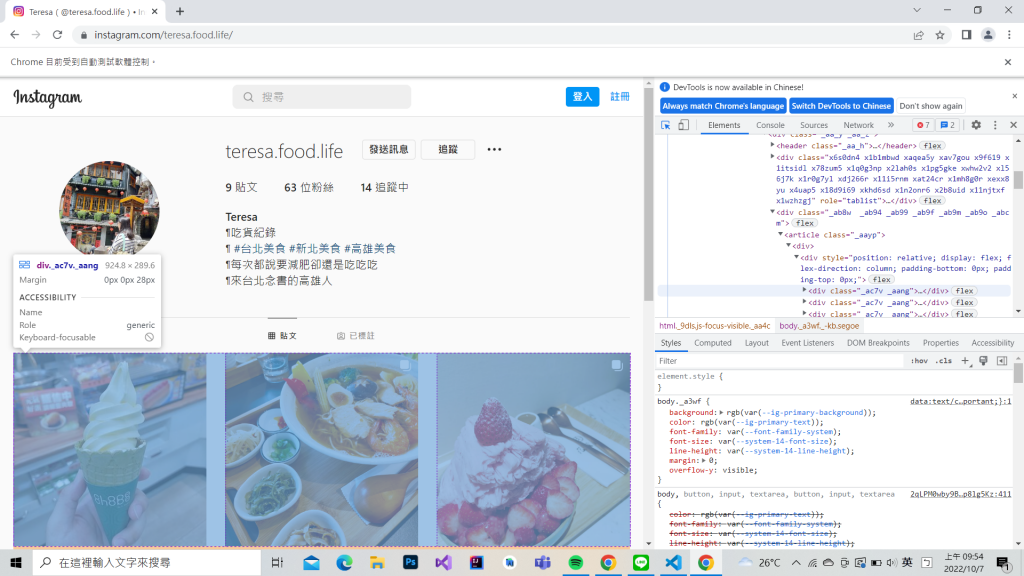The width and height of the screenshot is (1024, 576).
Task: Open the strawberry shaved ice post
Action: 534,449
